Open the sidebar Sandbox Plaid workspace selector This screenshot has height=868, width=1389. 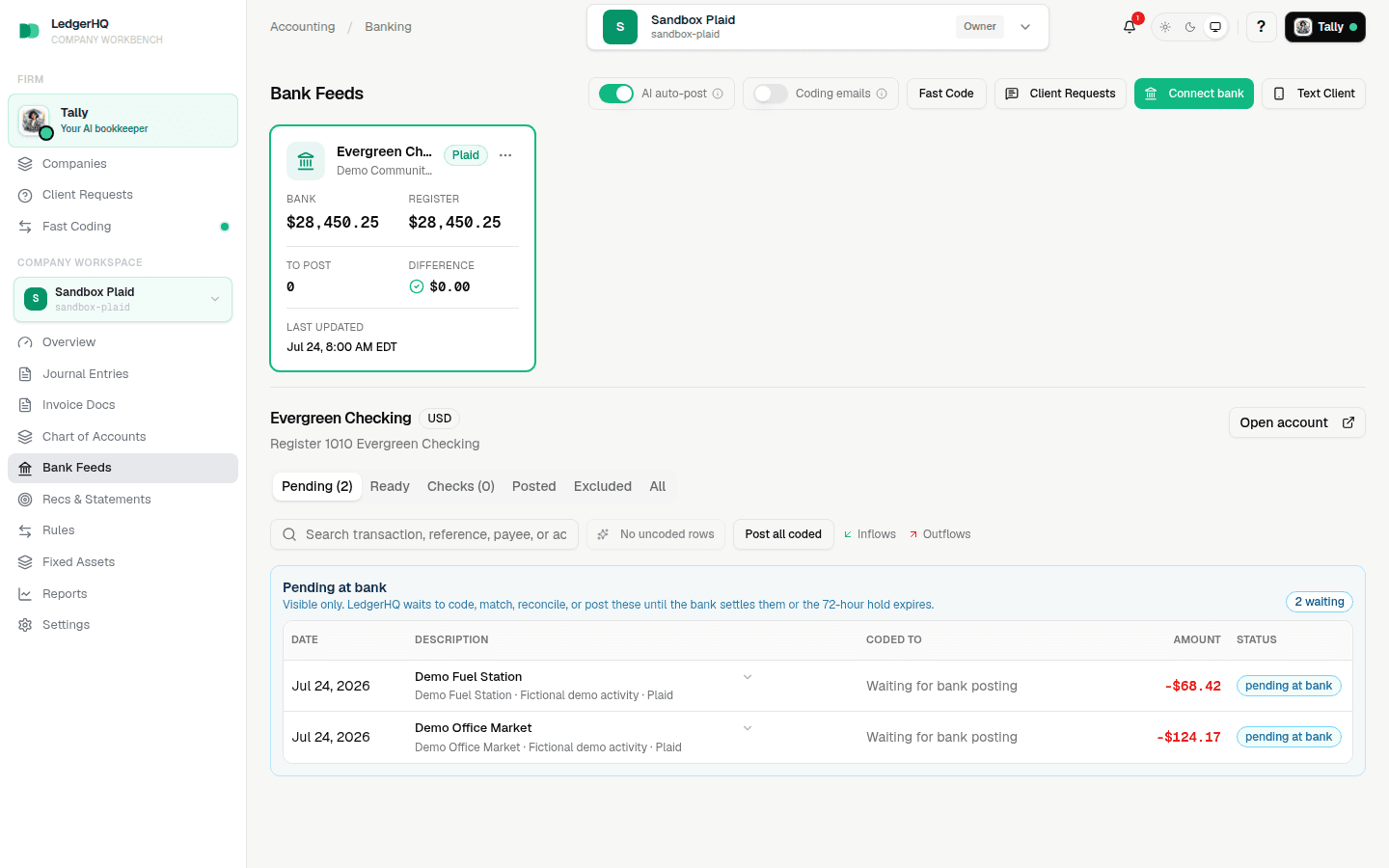click(123, 299)
